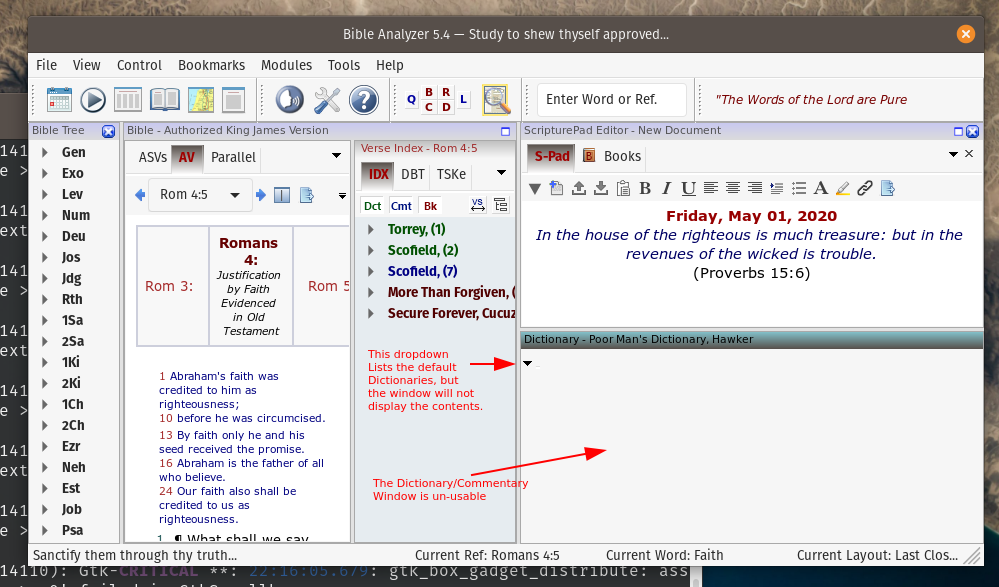Toggle Cmt commentary filter in Verse Index
The image size is (999, 587).
[x=401, y=206]
